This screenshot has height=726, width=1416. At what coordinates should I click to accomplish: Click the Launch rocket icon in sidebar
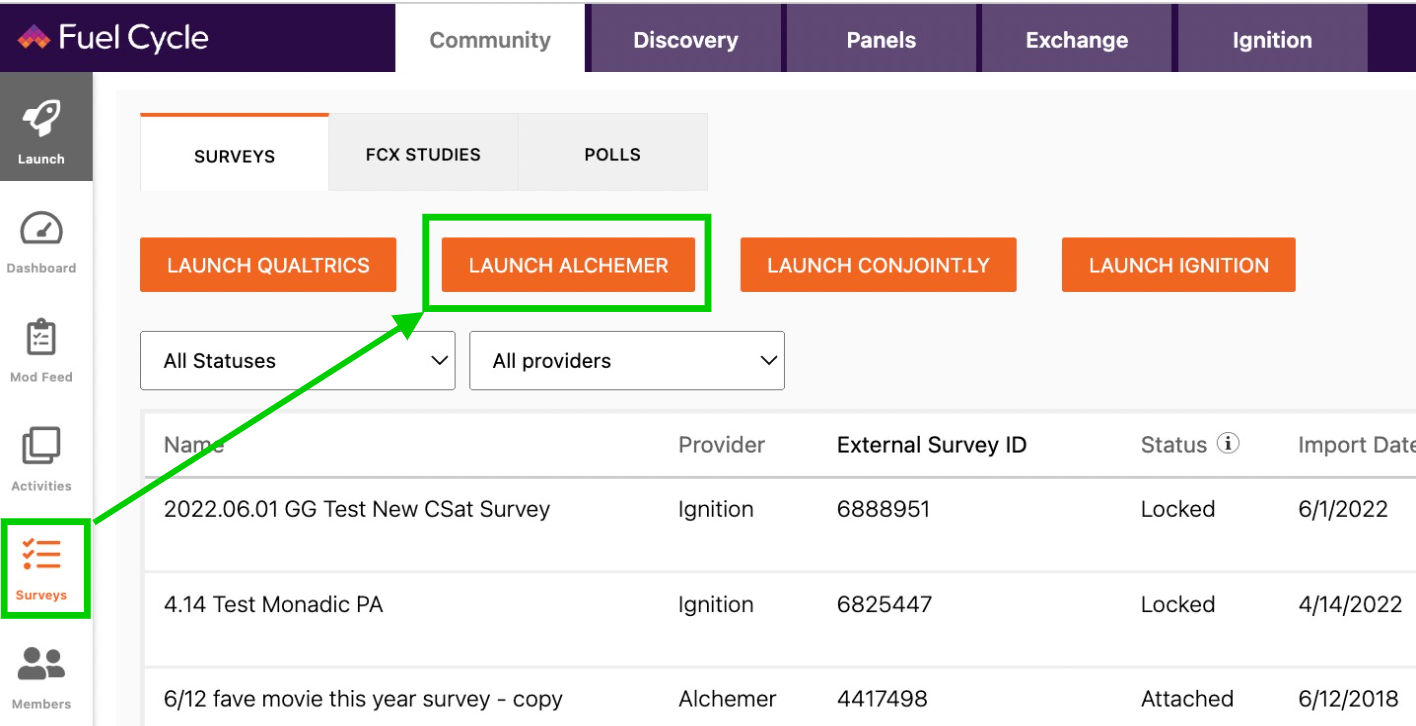coord(41,120)
